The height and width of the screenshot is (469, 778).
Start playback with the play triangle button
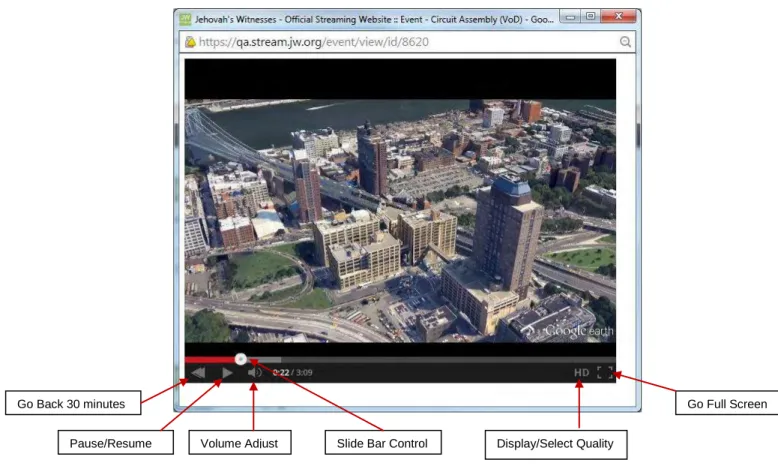click(227, 373)
